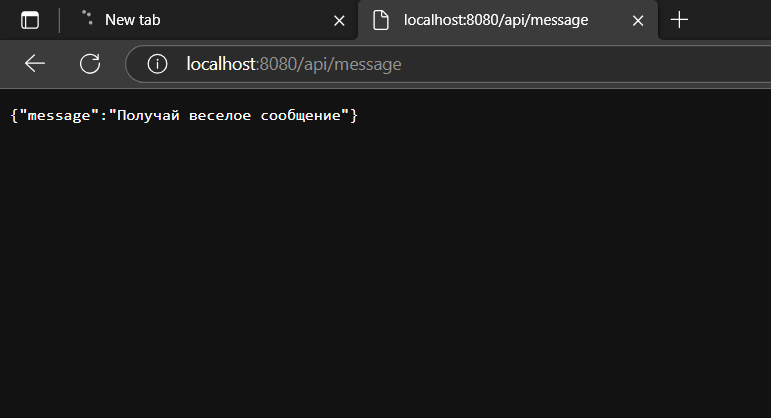
Task: Click the word "Получай" in response
Action: (x=147, y=116)
